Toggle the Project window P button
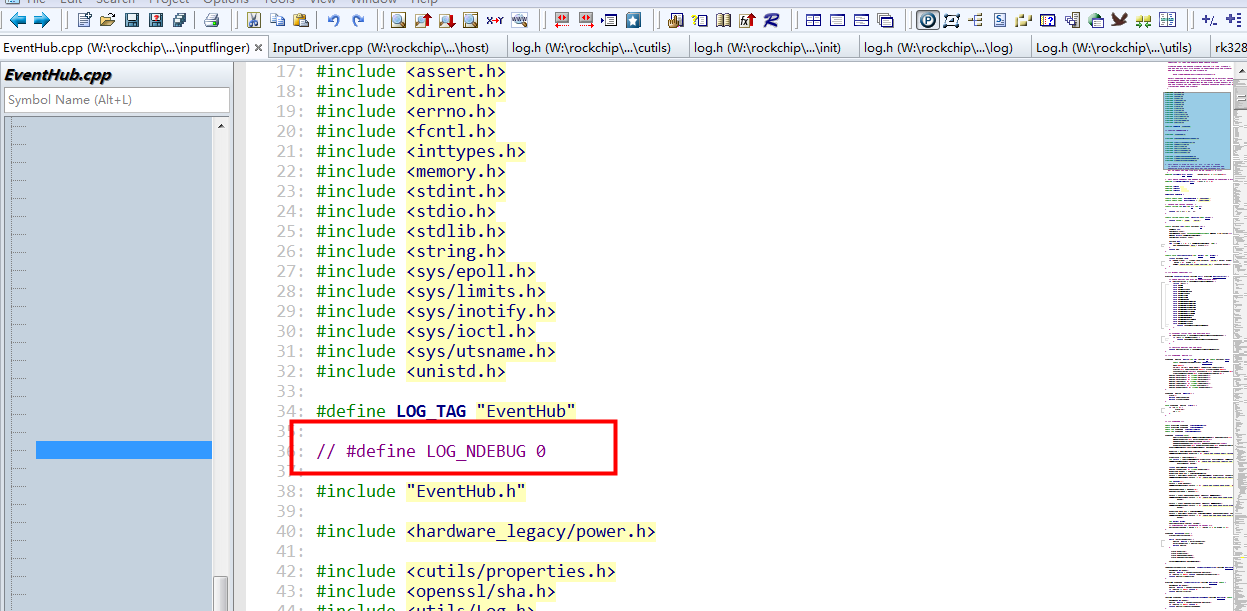Viewport: 1247px width, 611px height. 928,20
